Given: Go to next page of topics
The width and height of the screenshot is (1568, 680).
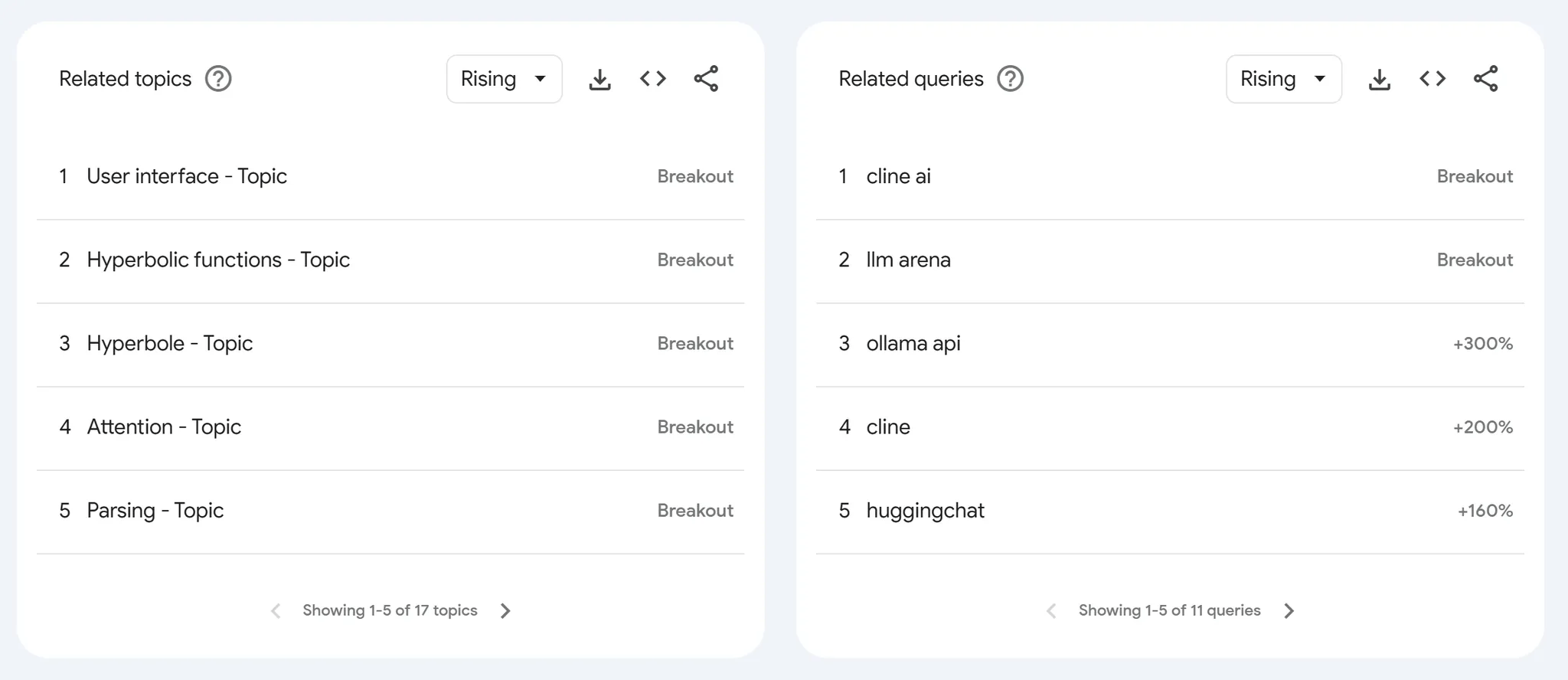Looking at the screenshot, I should [505, 610].
